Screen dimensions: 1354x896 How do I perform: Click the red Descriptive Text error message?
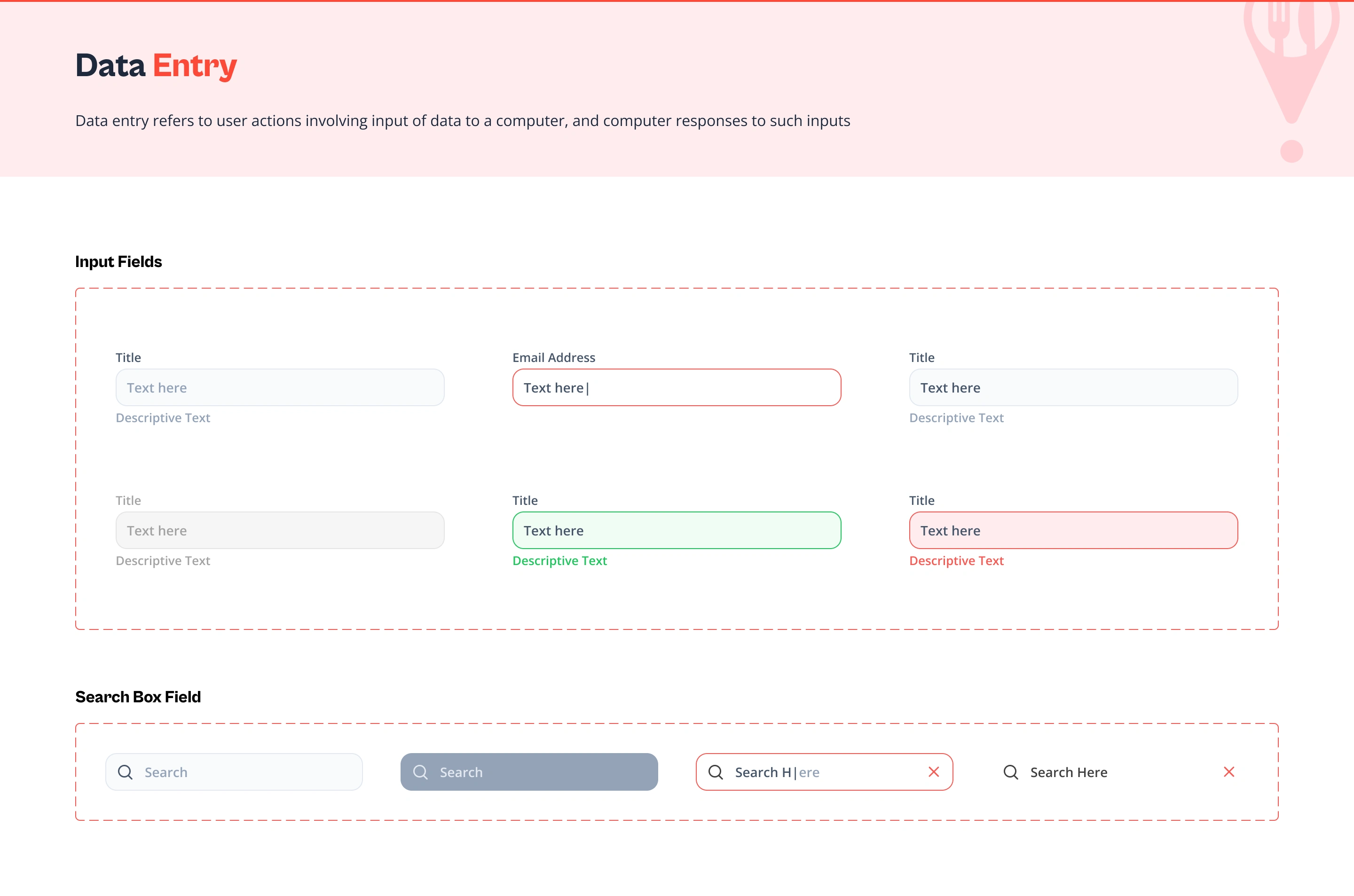click(x=956, y=560)
